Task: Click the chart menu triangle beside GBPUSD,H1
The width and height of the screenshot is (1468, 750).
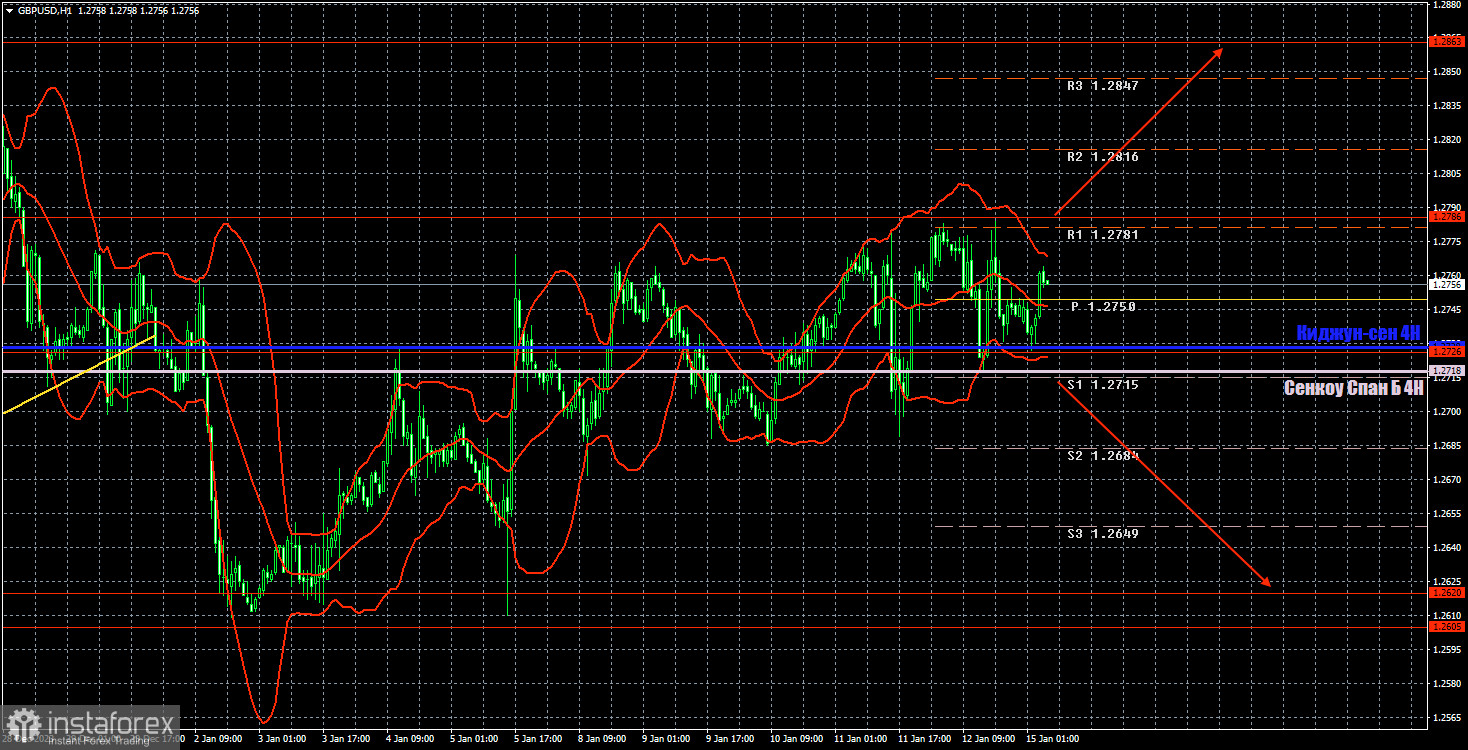Action: click(9, 10)
